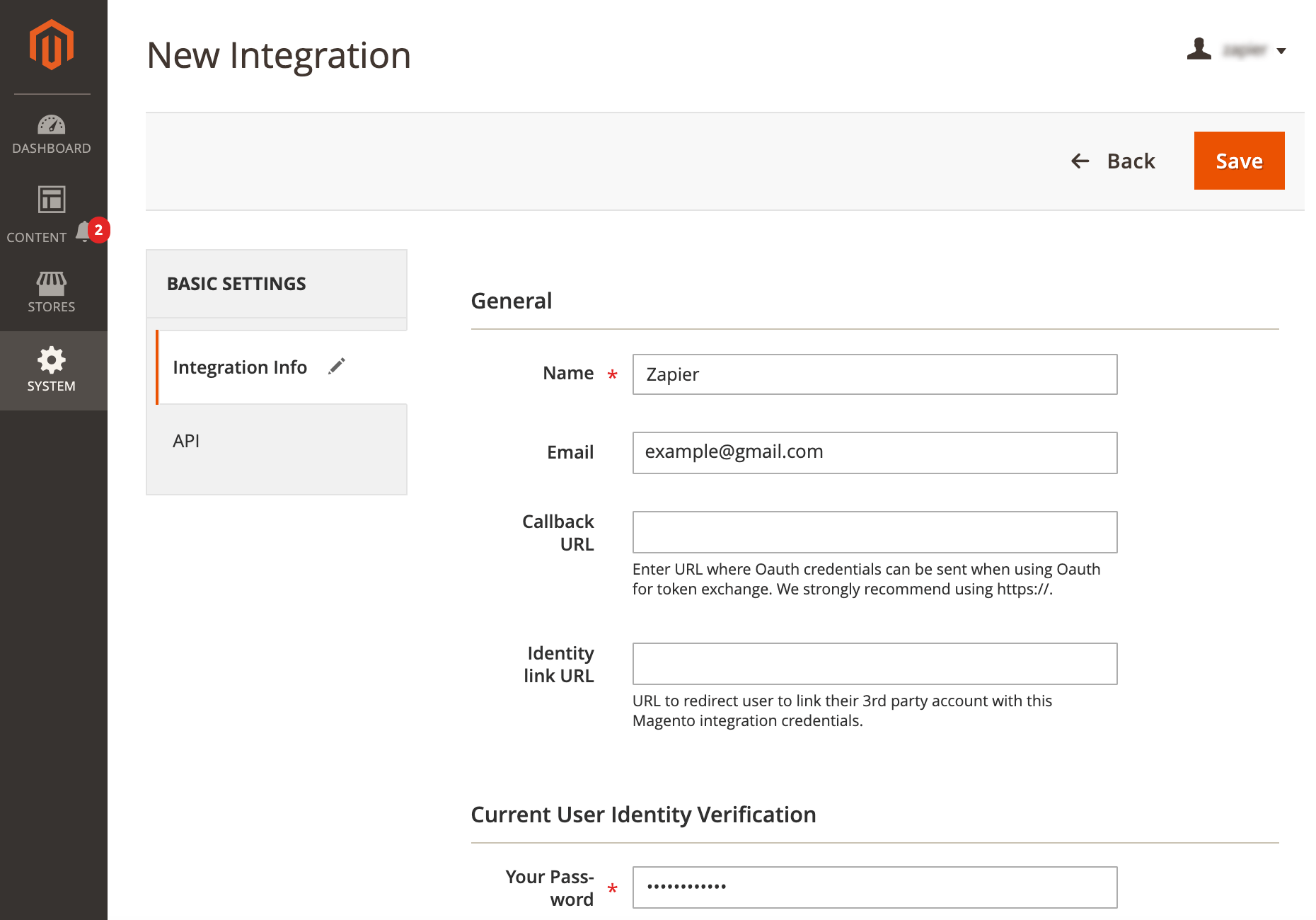This screenshot has width=1316, height=920.
Task: Click the empty Callback URL field
Action: [875, 532]
